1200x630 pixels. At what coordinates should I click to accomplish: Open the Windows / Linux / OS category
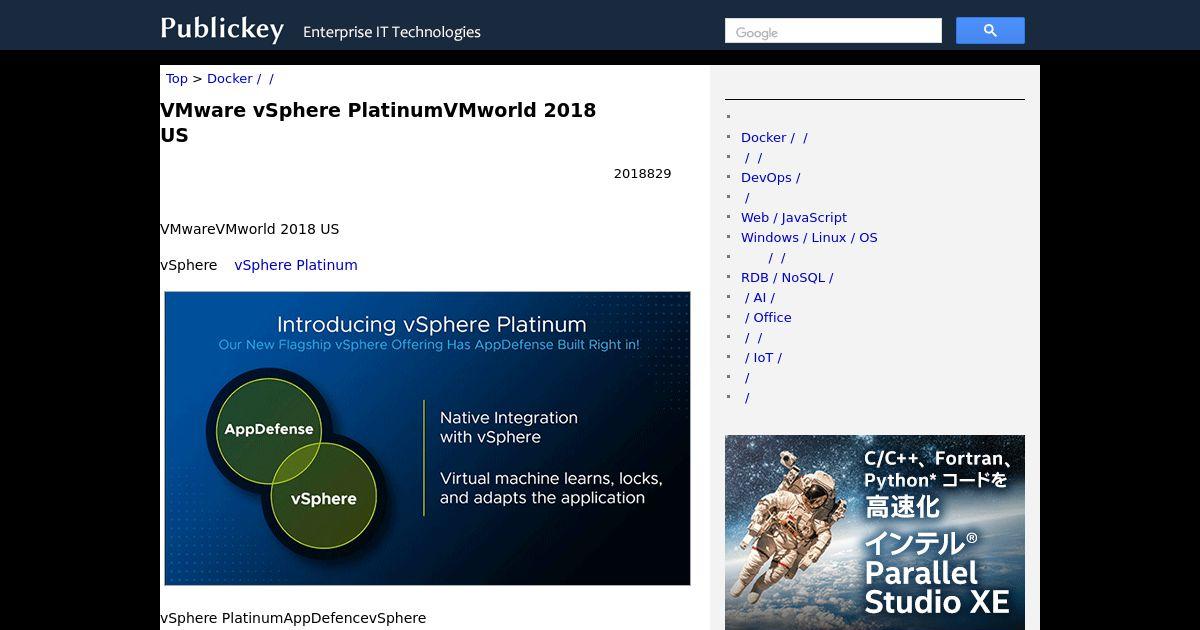pos(809,238)
